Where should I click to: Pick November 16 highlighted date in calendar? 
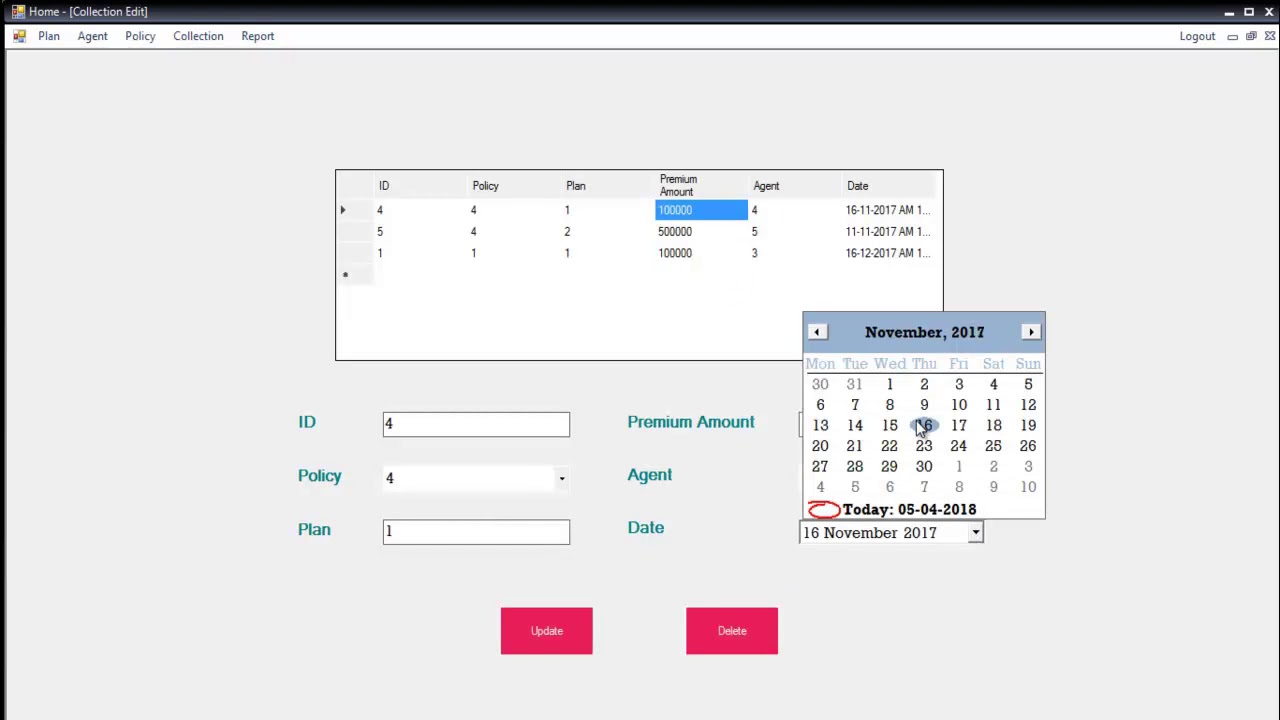click(924, 426)
